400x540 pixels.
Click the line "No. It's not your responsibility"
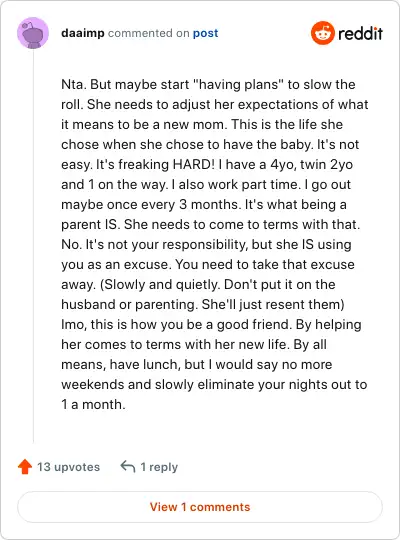point(206,245)
